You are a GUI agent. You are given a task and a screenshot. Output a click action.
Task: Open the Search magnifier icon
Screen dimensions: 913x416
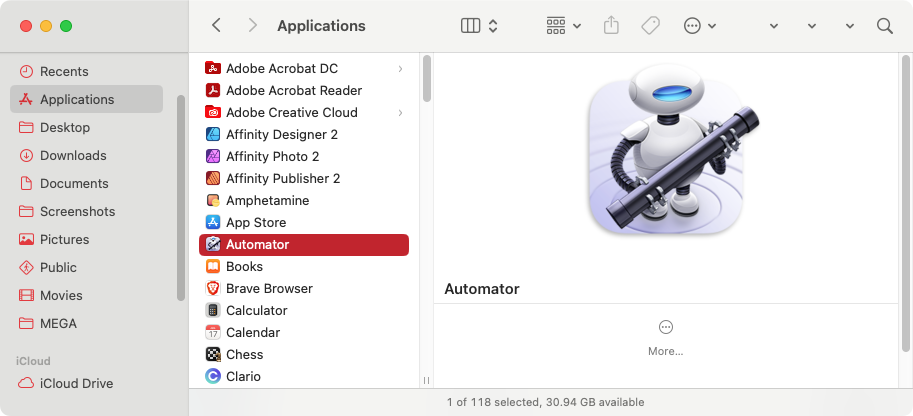coord(884,26)
